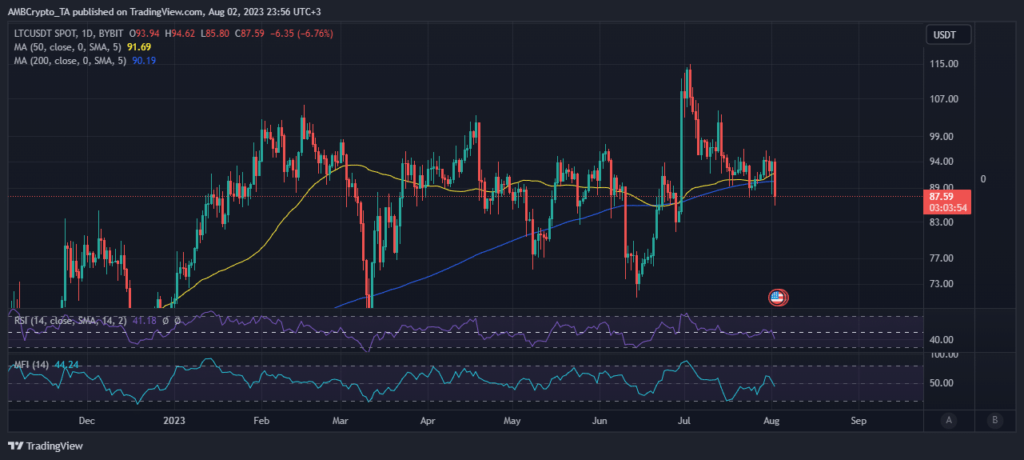This screenshot has width=1024, height=460.
Task: Click the 115.00 price axis label
Action: (x=944, y=64)
